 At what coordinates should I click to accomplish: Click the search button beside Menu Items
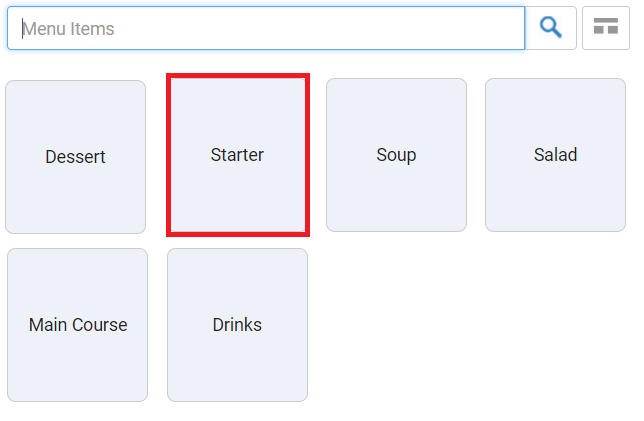coord(550,28)
